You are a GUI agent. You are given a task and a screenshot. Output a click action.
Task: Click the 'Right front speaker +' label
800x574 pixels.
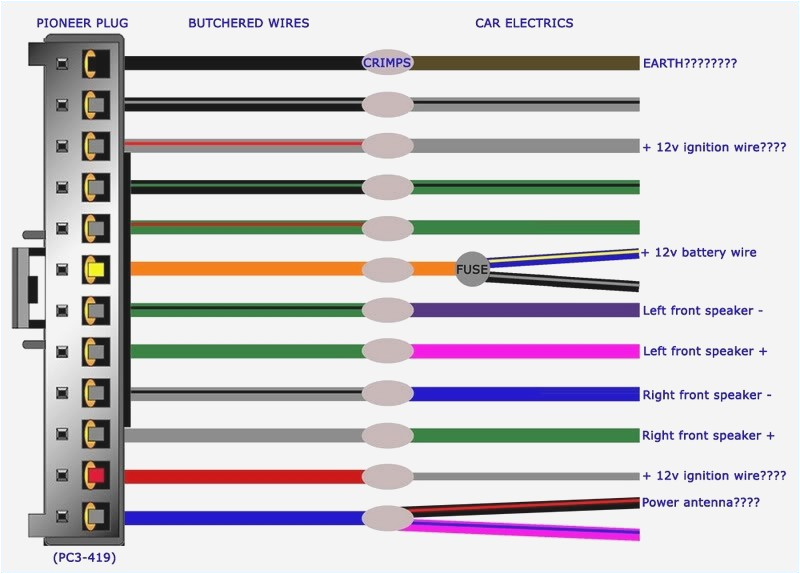coord(708,435)
